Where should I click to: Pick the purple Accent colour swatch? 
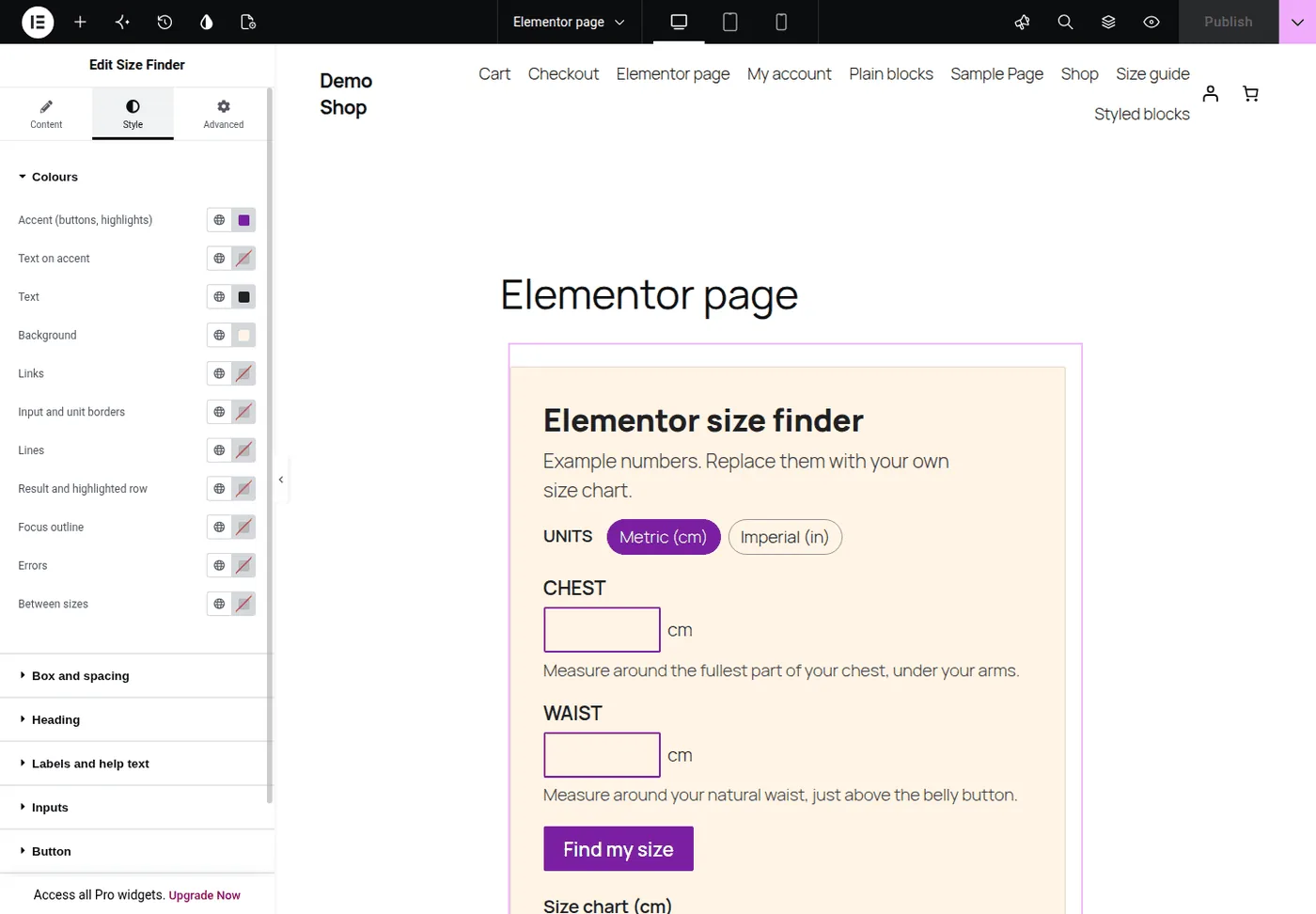[243, 220]
